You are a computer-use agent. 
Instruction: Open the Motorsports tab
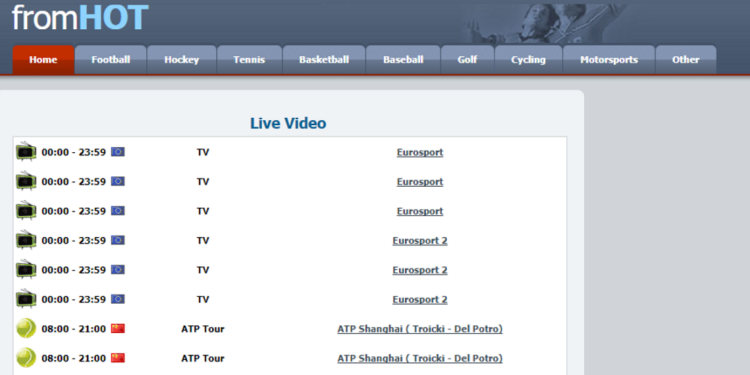pos(609,60)
